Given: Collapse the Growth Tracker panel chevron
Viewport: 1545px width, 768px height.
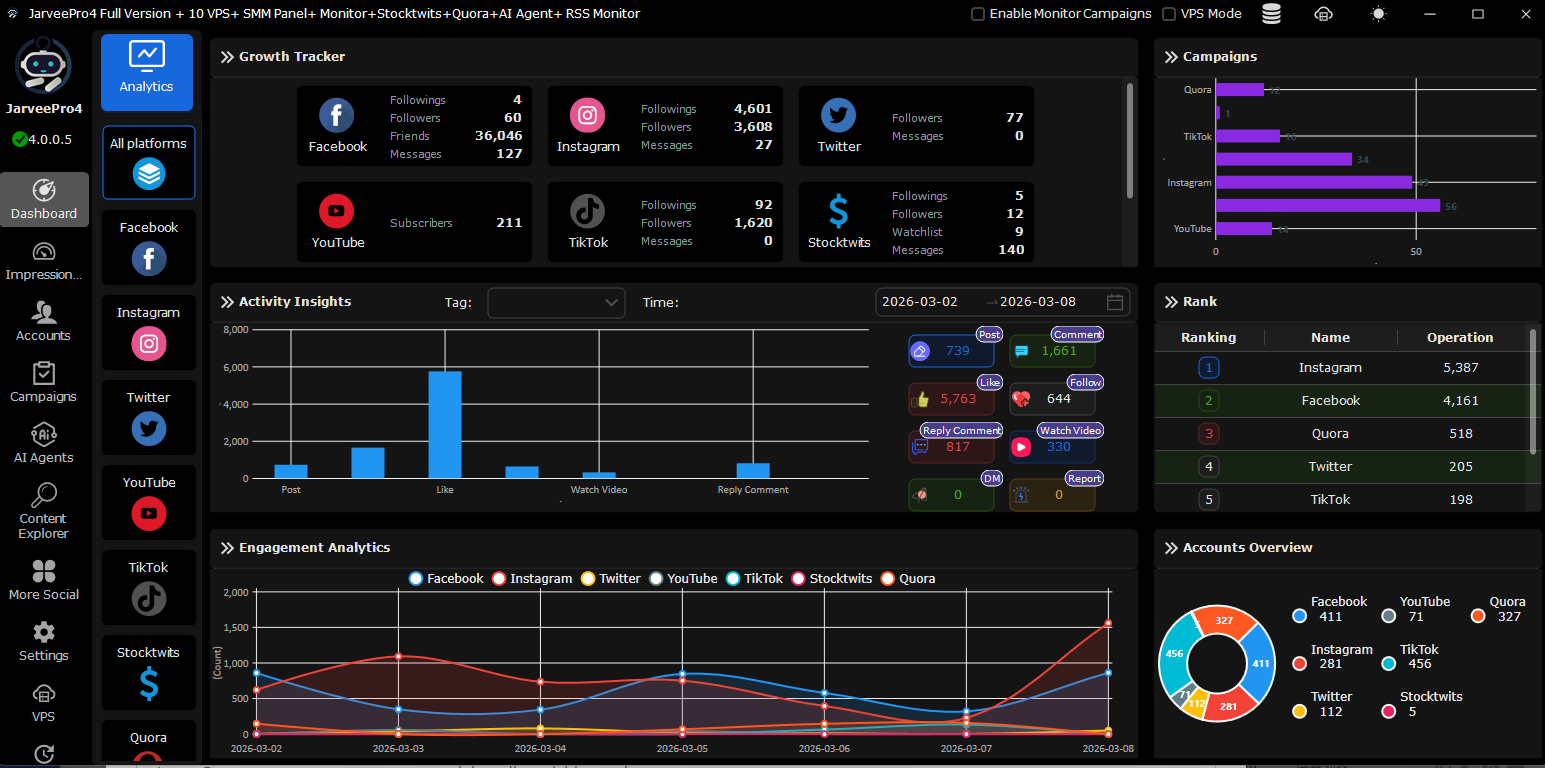Looking at the screenshot, I should pyautogui.click(x=227, y=57).
